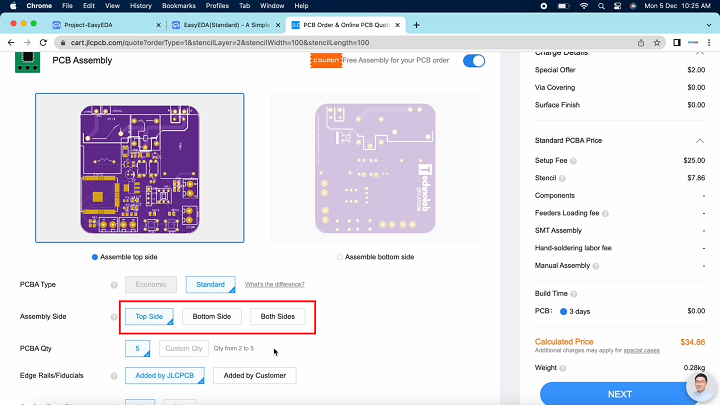Click help icon beside Manual Assembly

pyautogui.click(x=596, y=266)
